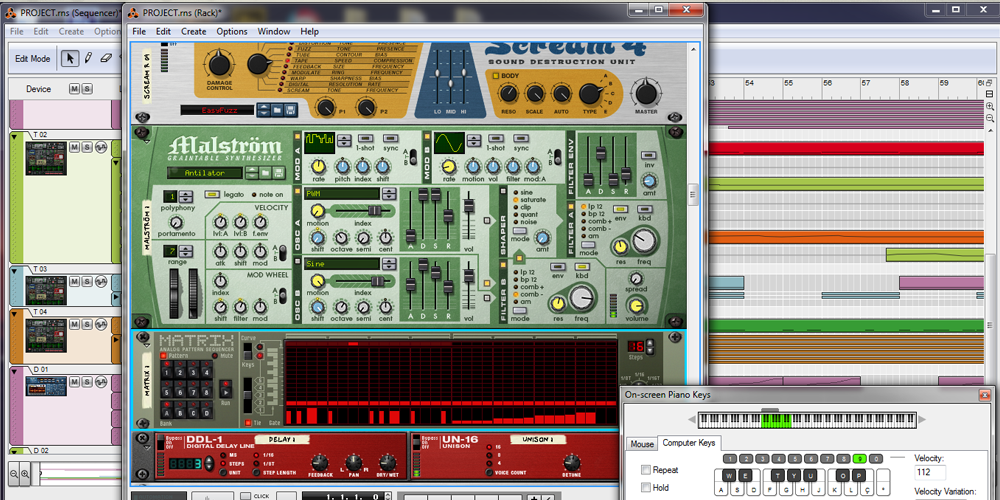
Task: Click the Malström portamento knob
Action: [175, 223]
